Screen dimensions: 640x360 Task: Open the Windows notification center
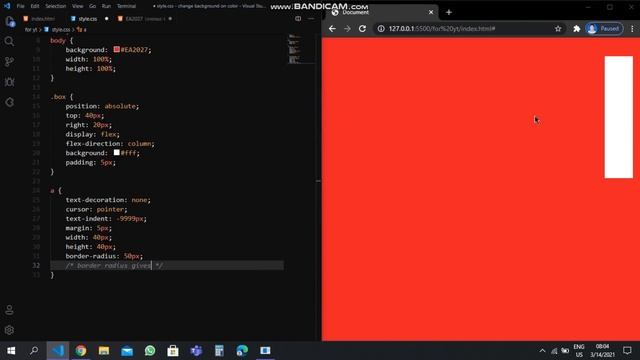627,350
